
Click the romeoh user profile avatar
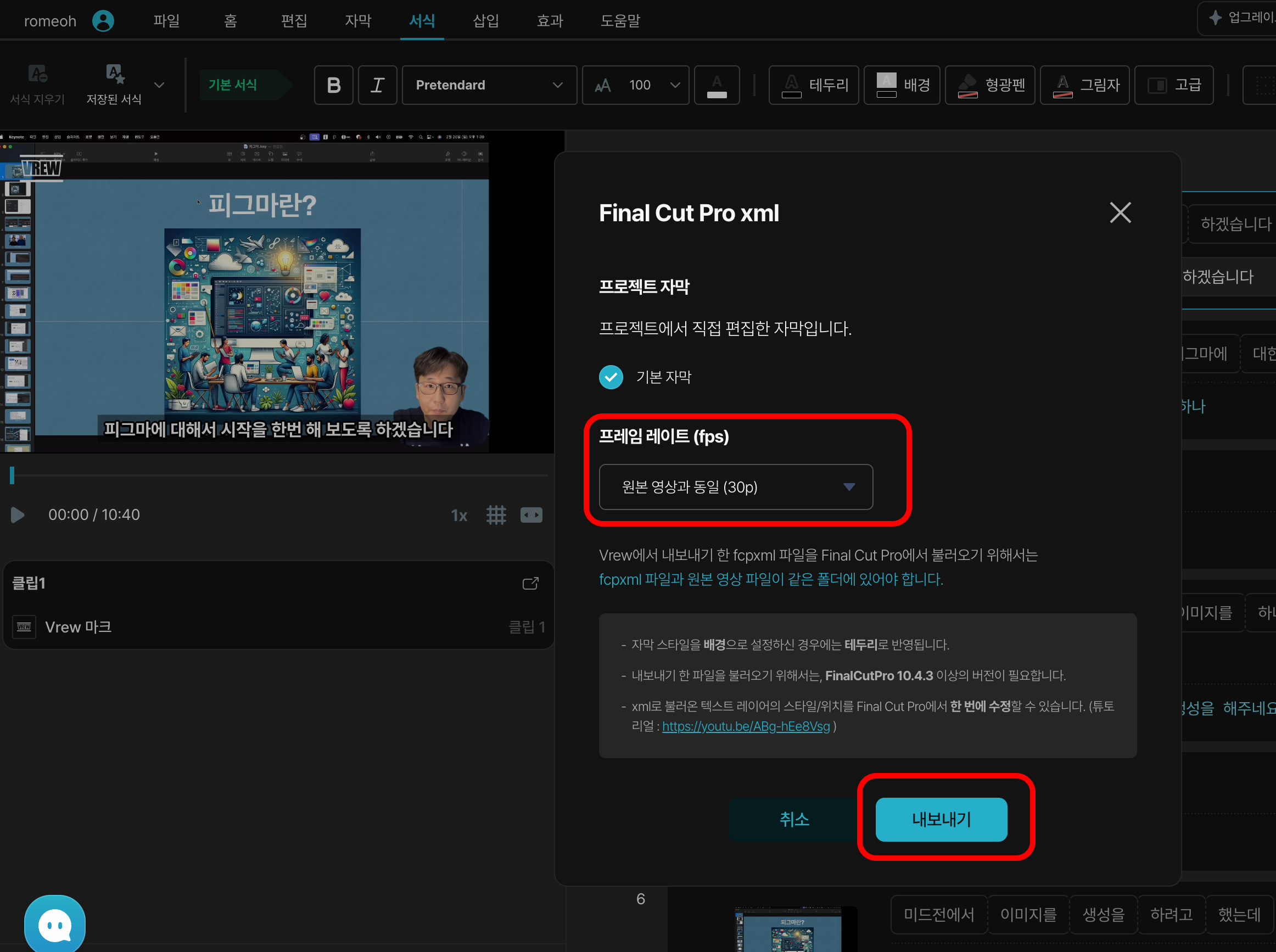tap(103, 21)
